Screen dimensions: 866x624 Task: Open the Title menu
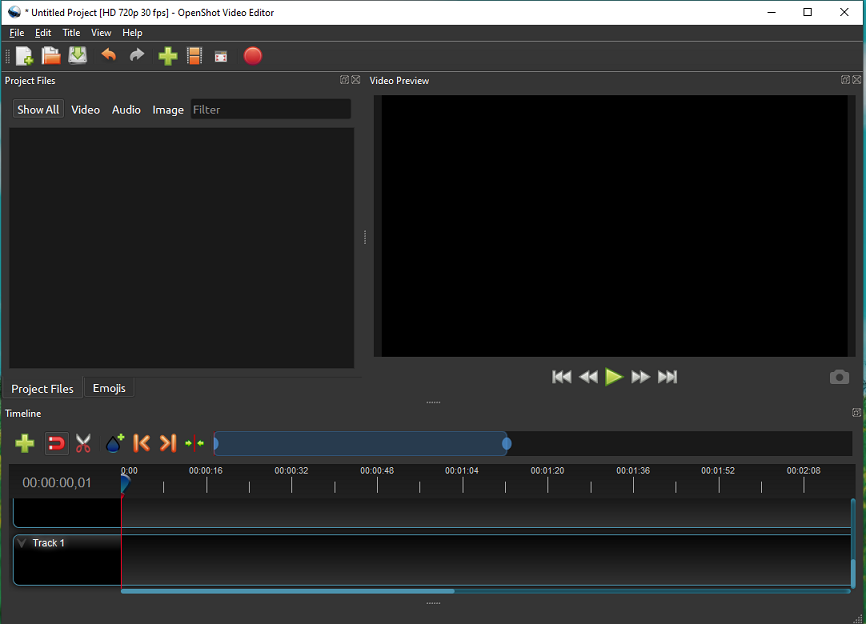[x=71, y=33]
